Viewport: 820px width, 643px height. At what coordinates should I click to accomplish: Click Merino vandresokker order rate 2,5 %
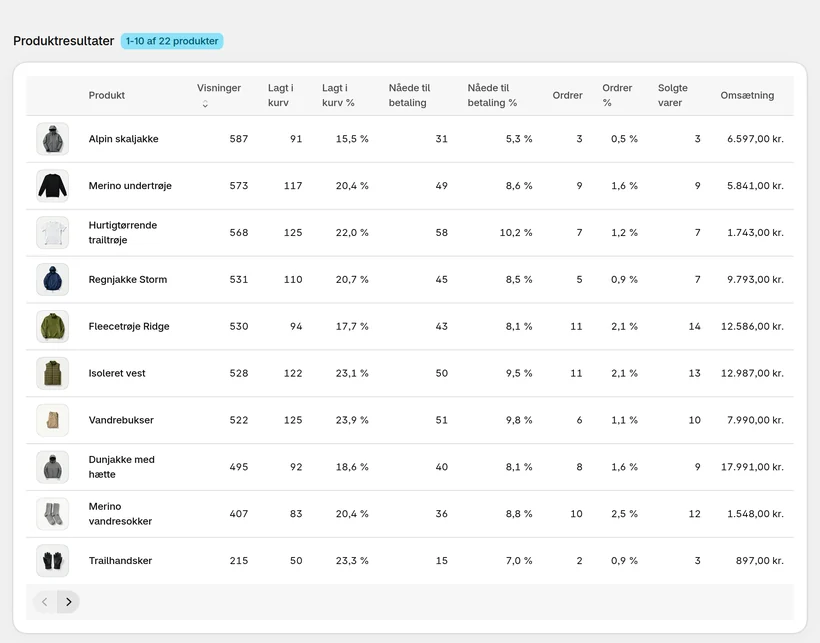624,514
